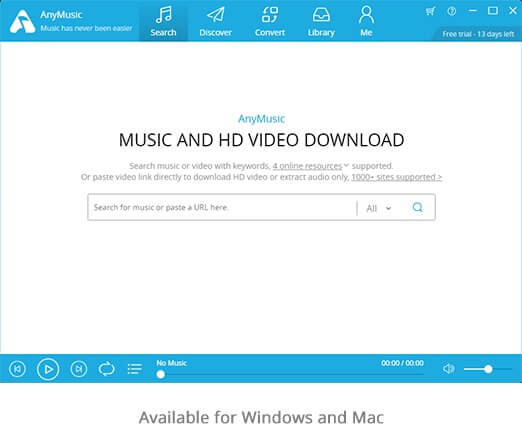Expand the All source dropdown
522x424 pixels.
point(379,208)
